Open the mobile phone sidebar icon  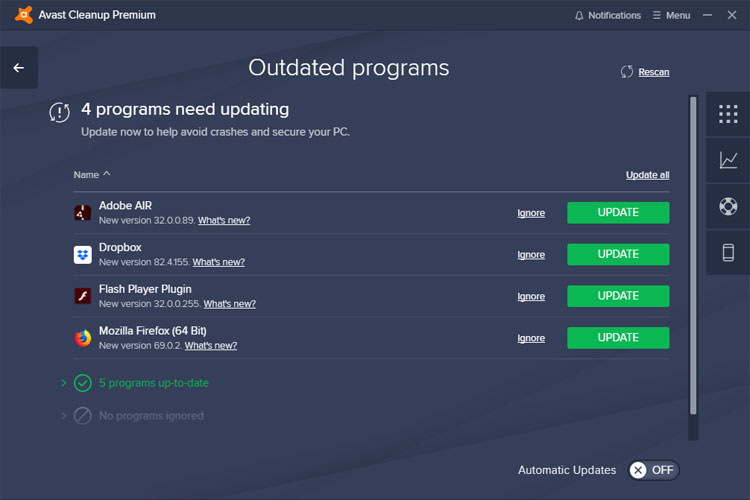click(x=728, y=253)
